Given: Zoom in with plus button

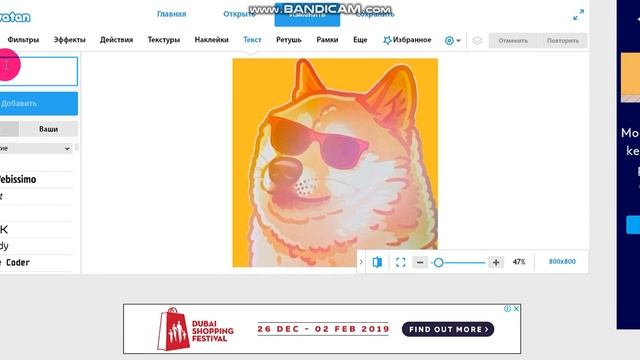Looking at the screenshot, I should click(x=496, y=262).
